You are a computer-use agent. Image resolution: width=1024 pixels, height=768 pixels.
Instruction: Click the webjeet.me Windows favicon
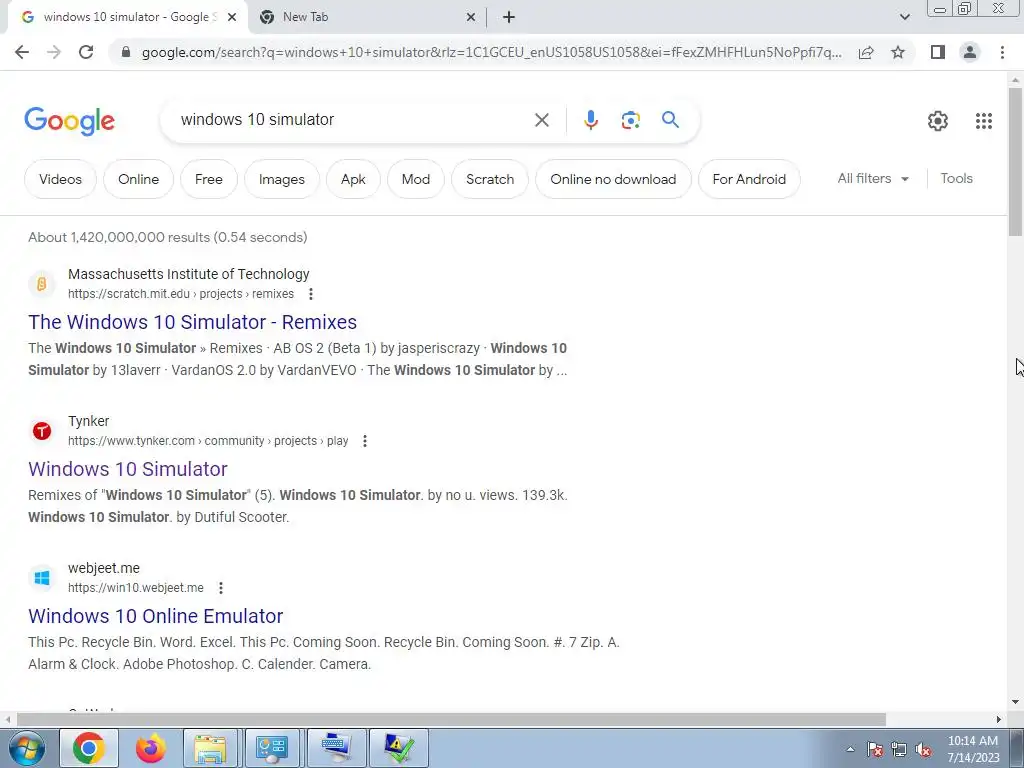(42, 578)
